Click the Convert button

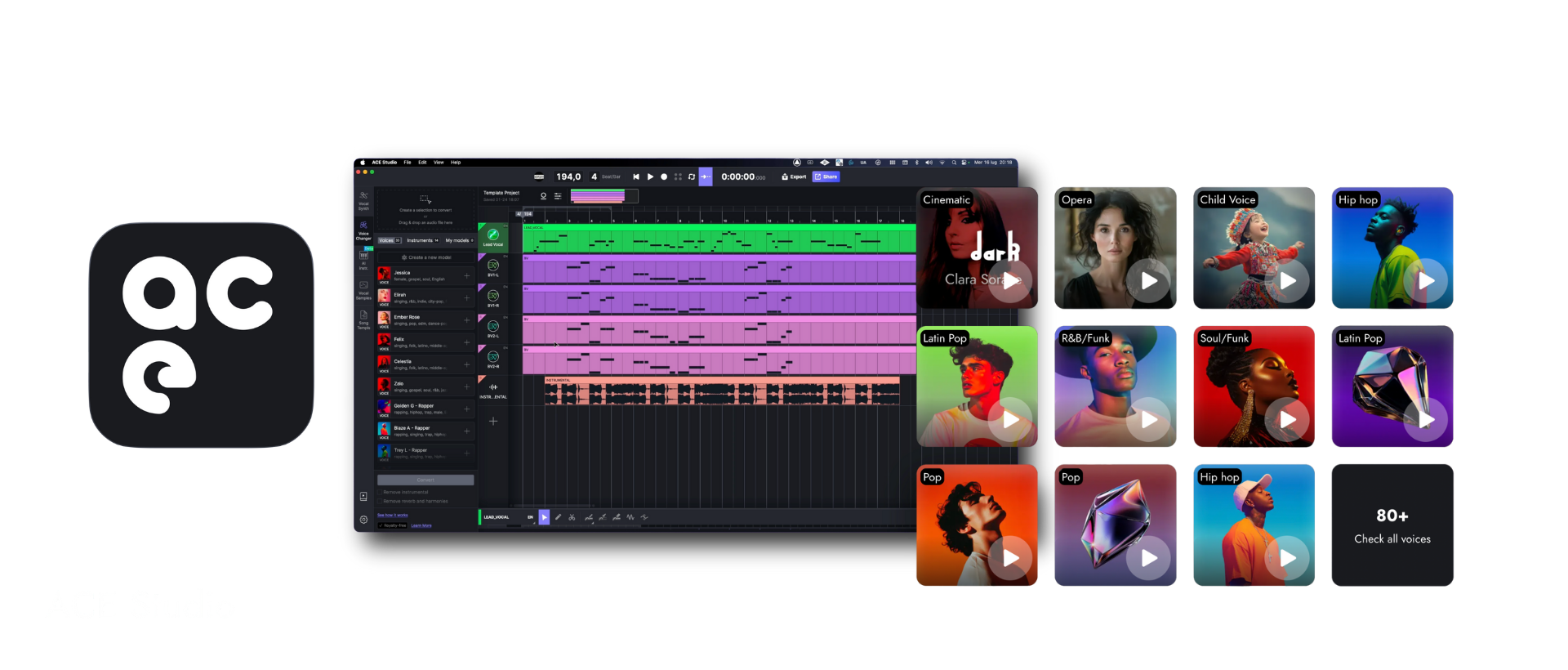(x=425, y=480)
